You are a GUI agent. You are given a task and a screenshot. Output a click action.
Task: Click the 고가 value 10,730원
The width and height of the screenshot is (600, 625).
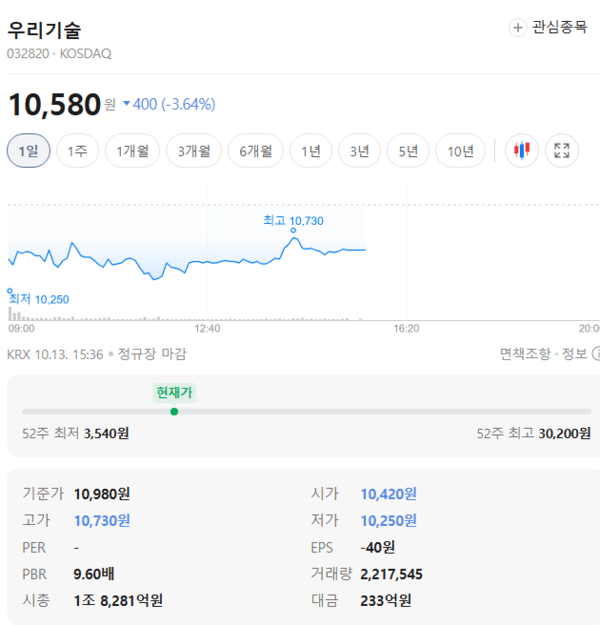[x=102, y=521]
